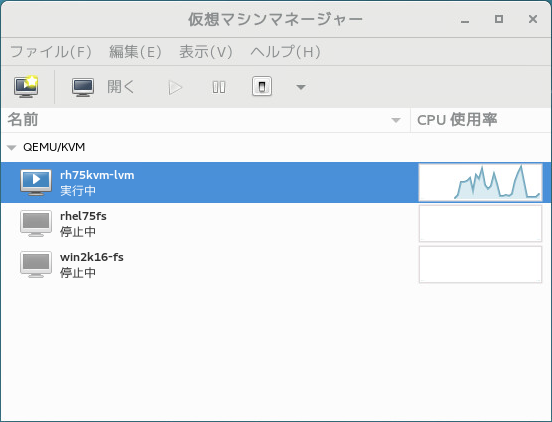The image size is (552, 422).
Task: Click the monitor icon next to 開く
Action: [x=83, y=87]
